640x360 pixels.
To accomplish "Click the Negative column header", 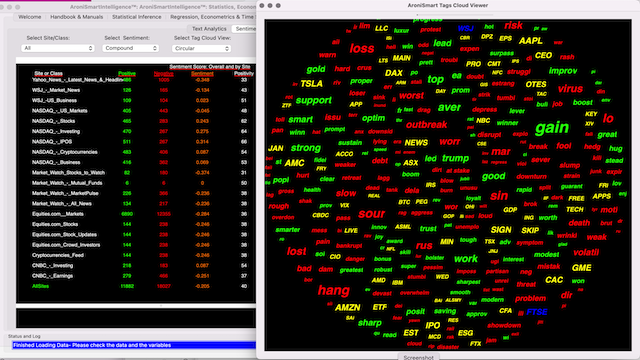I will [163, 73].
